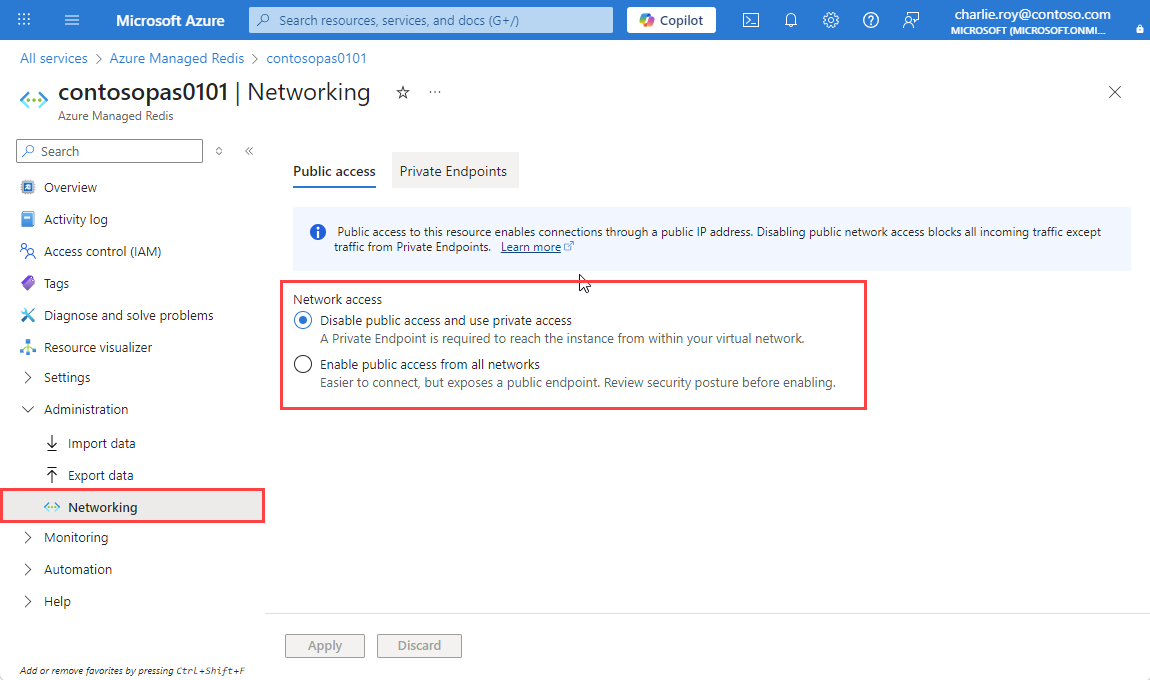Collapse the Administration section
The height and width of the screenshot is (680, 1150).
pyautogui.click(x=85, y=410)
